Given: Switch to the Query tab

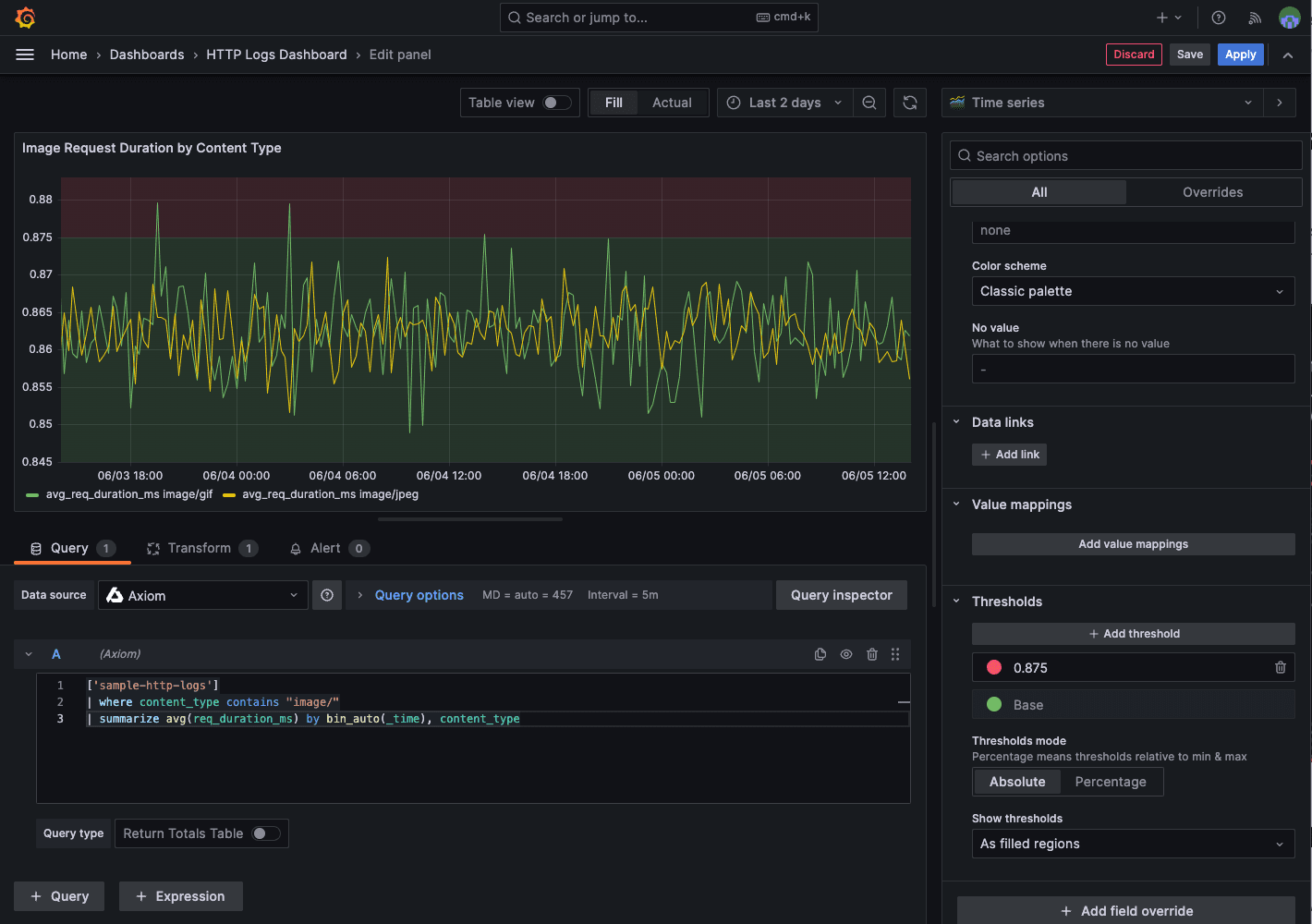Looking at the screenshot, I should [72, 548].
